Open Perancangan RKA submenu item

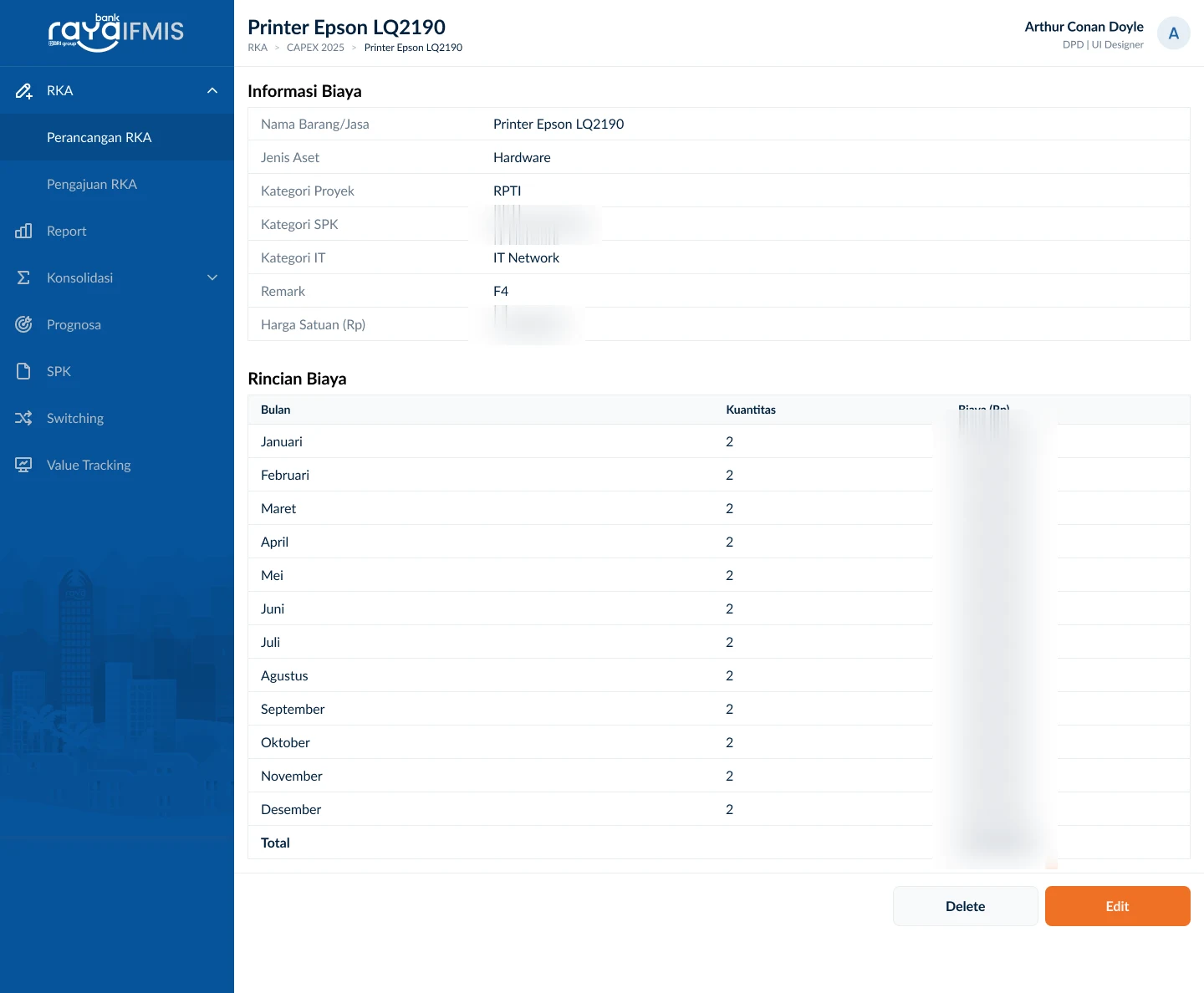[x=117, y=137]
